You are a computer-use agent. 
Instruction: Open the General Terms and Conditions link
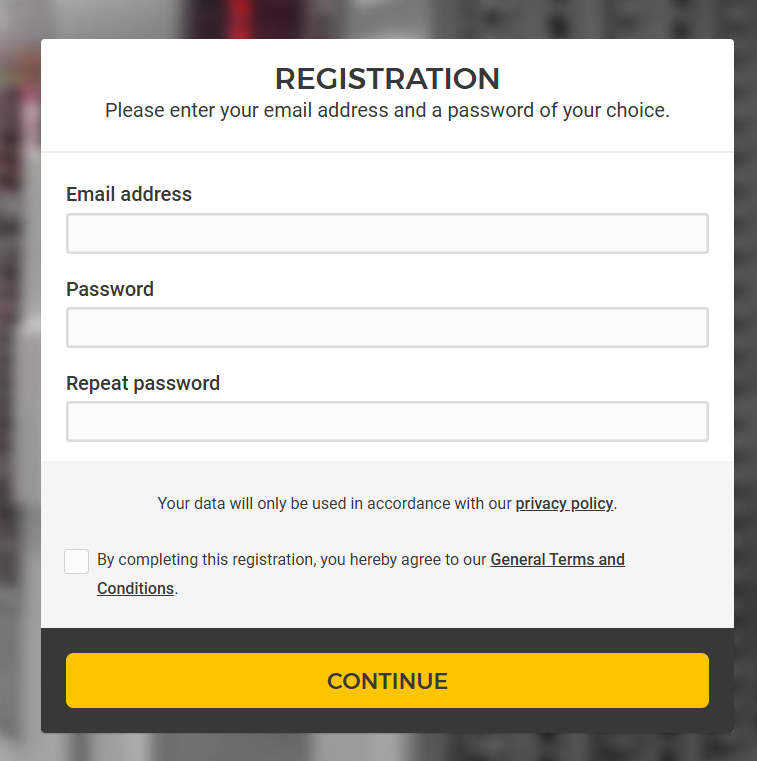click(557, 560)
